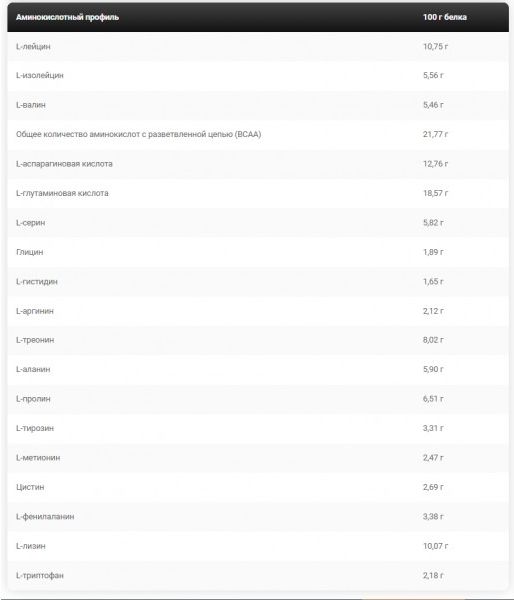The image size is (514, 600).
Task: Click L-глутаминовая кислота label
Action: (x=62, y=193)
